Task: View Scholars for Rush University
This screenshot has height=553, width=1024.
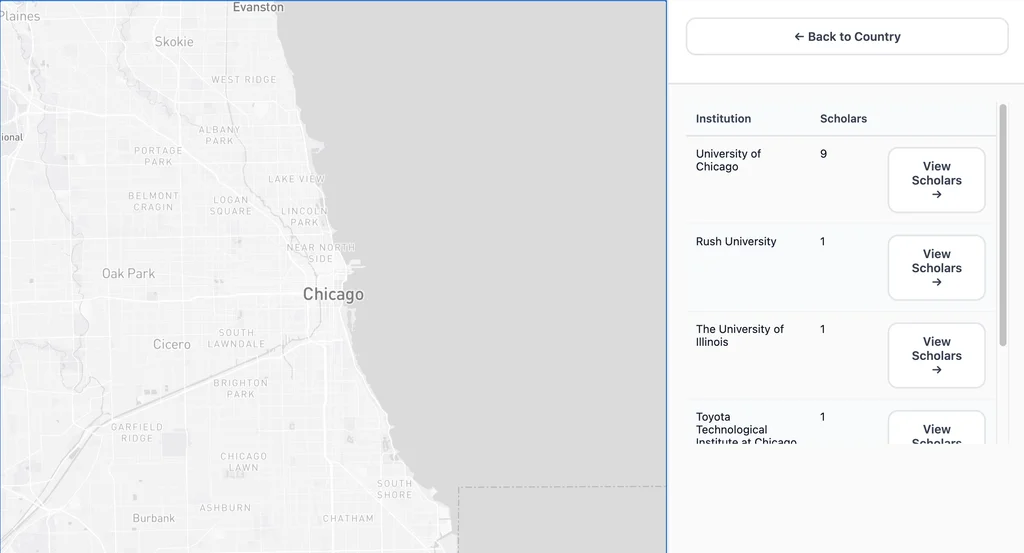Action: pos(936,268)
